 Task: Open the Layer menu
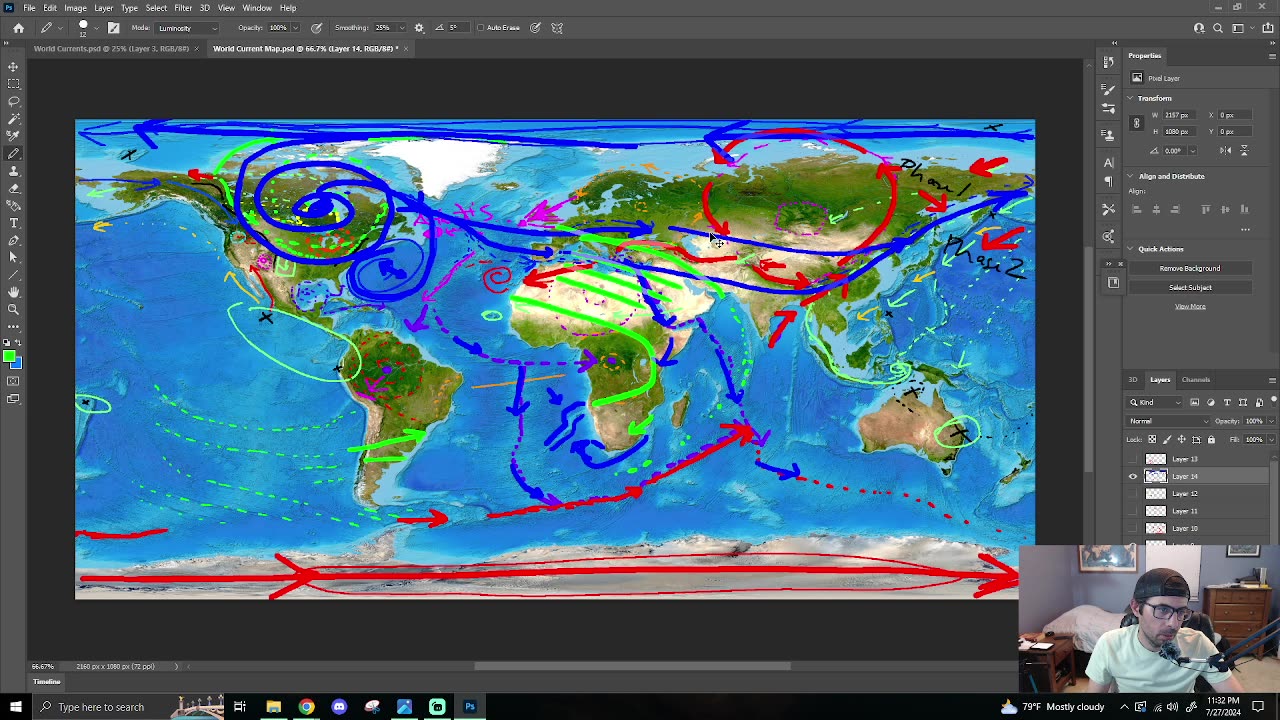pyautogui.click(x=103, y=8)
